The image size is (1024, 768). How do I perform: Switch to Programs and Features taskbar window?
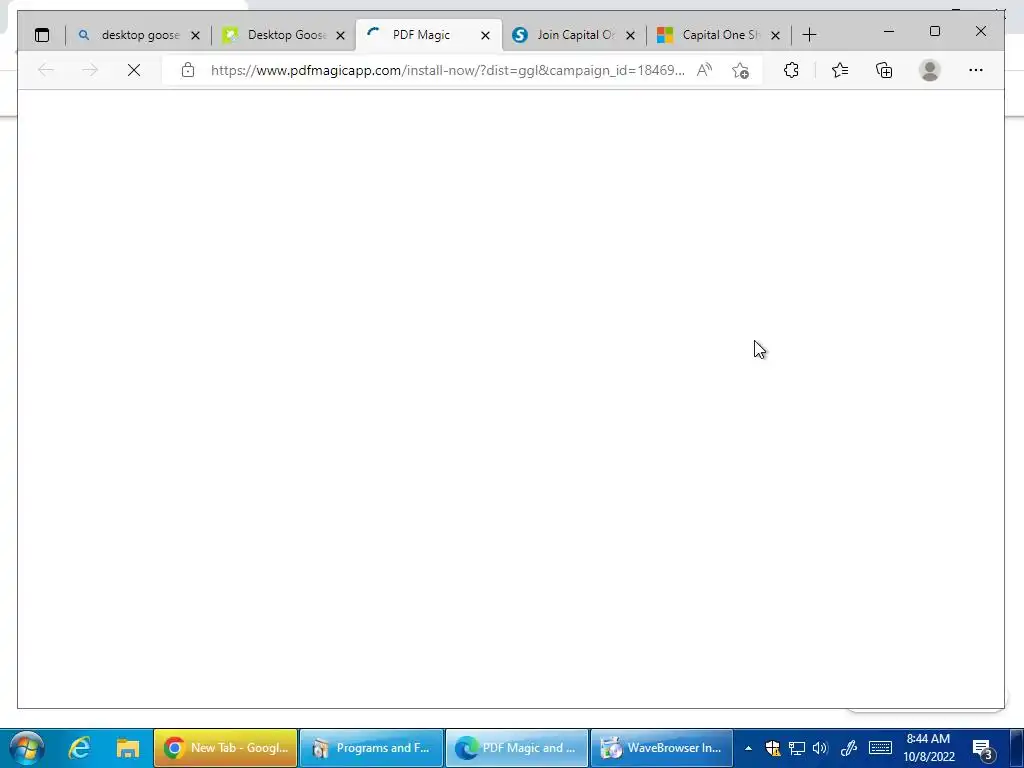point(371,748)
